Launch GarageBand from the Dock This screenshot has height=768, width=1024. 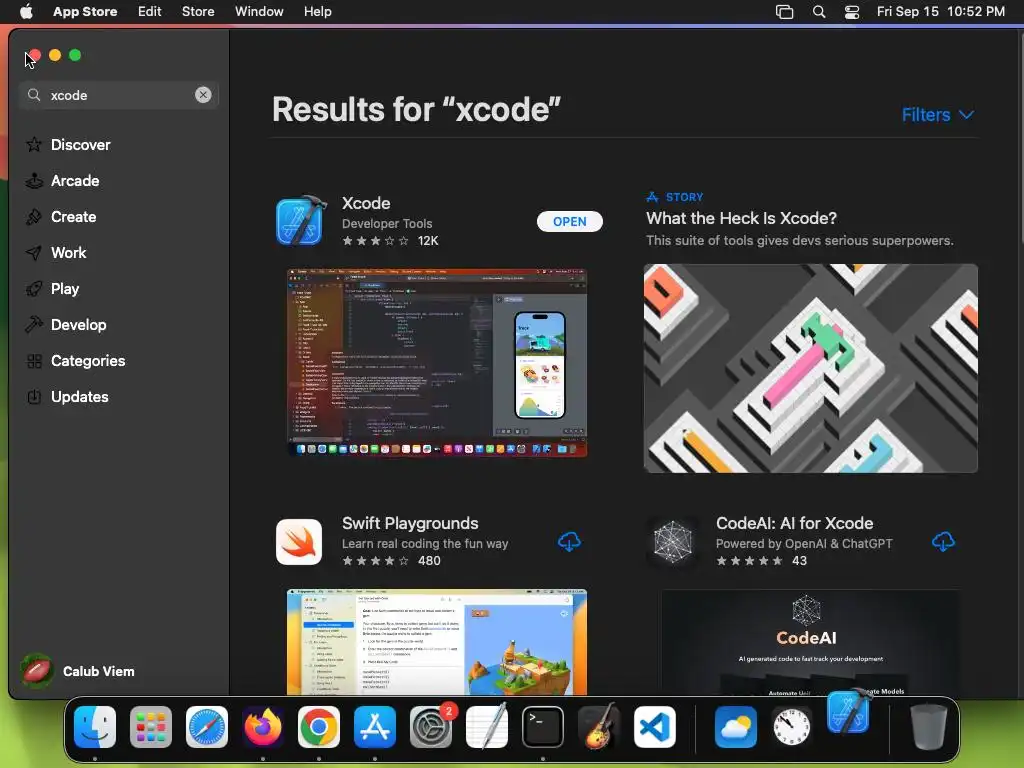point(599,727)
